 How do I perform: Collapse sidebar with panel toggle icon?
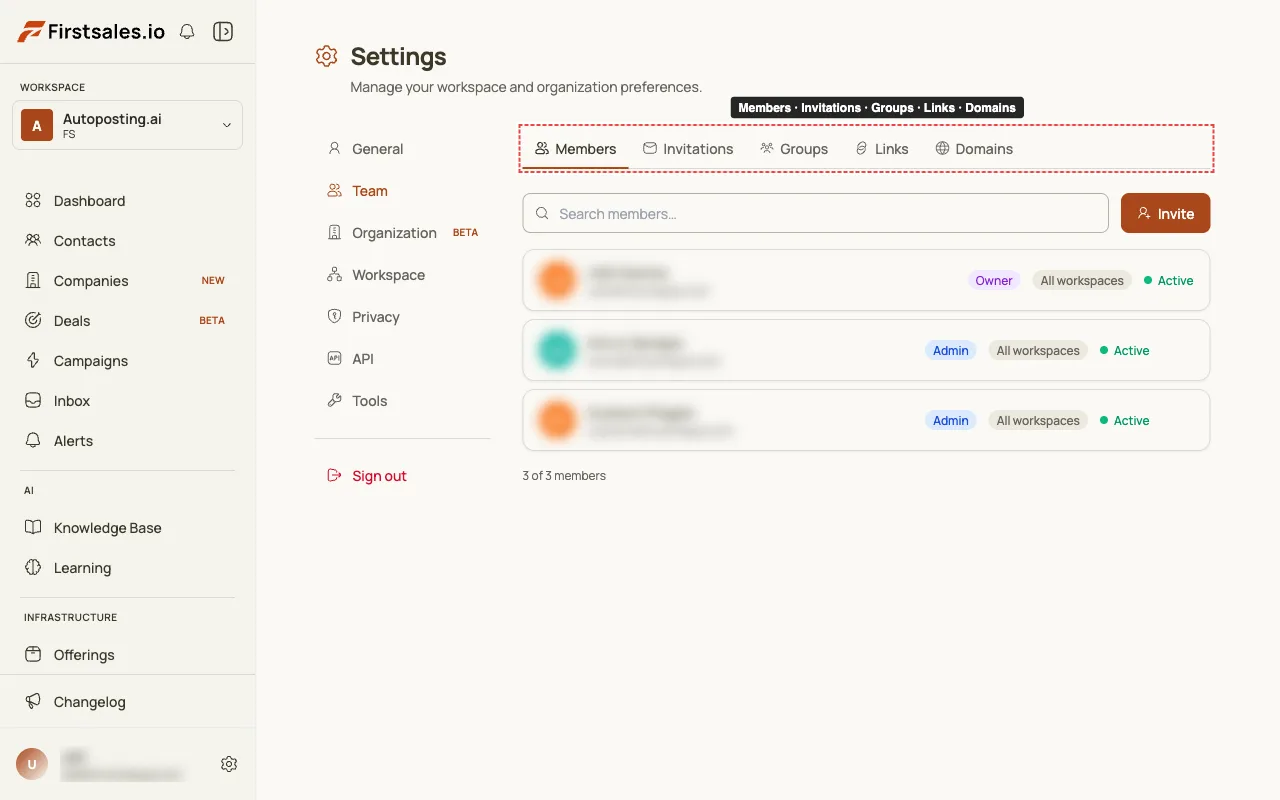tap(223, 32)
